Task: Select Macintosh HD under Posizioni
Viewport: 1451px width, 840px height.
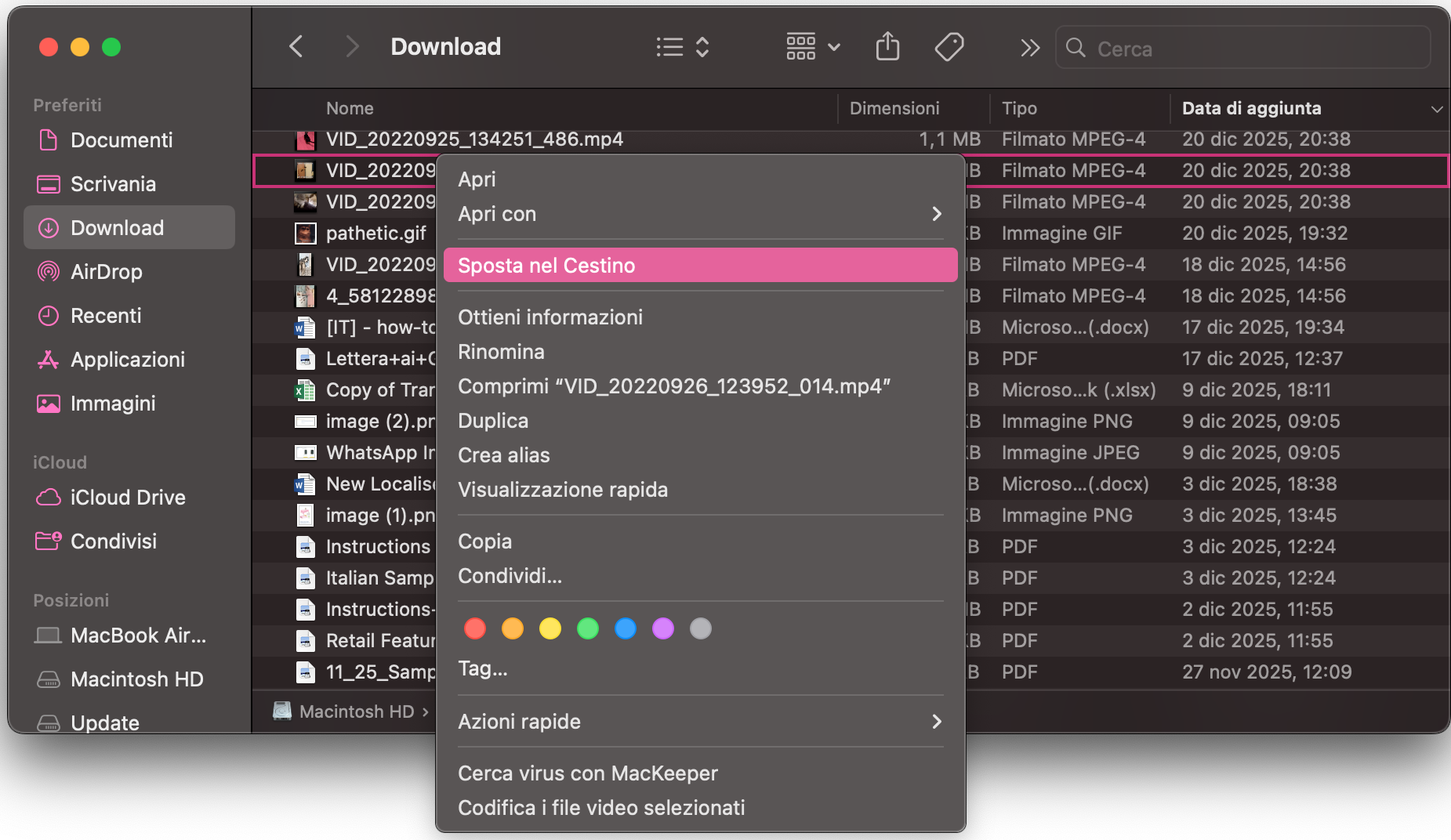Action: pyautogui.click(x=137, y=679)
